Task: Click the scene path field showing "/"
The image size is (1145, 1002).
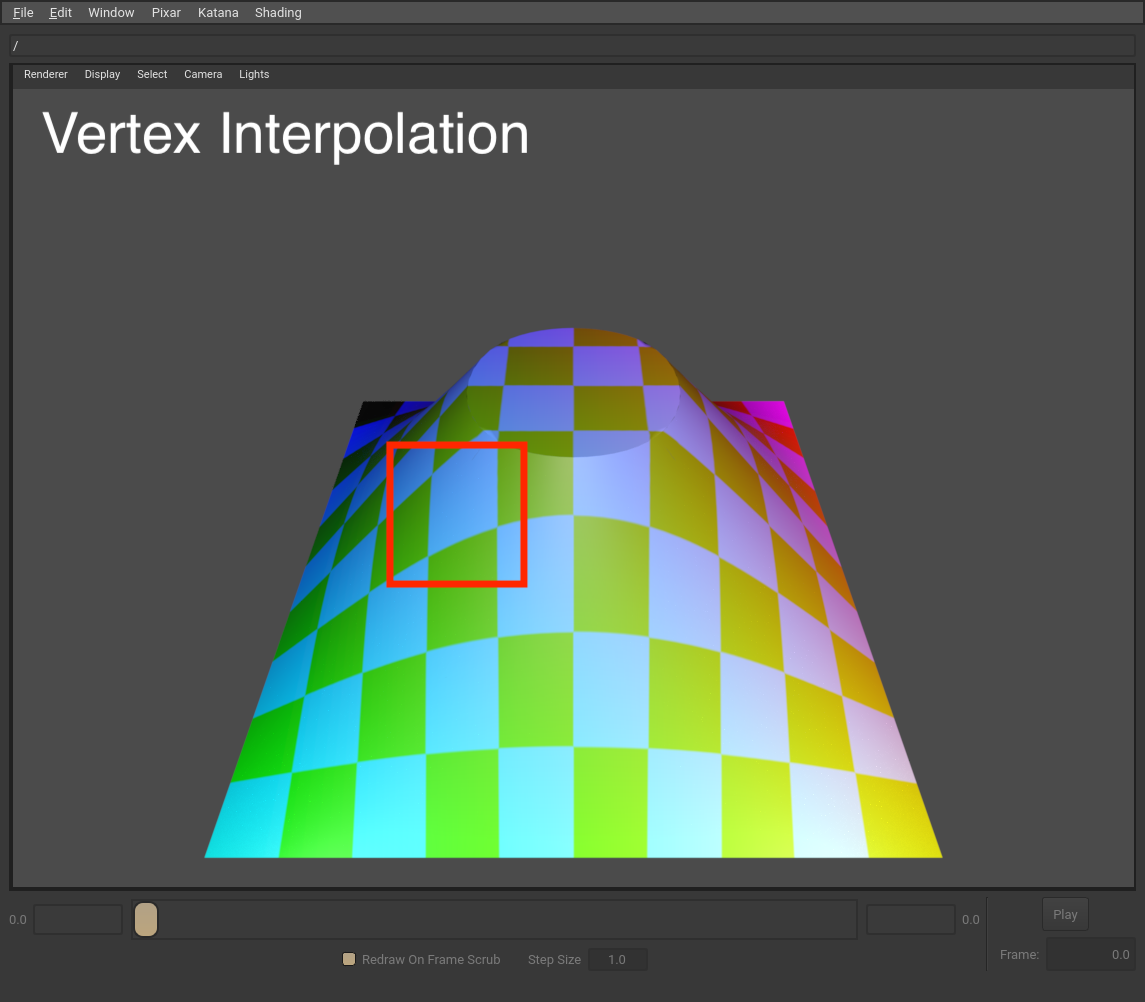Action: click(572, 46)
